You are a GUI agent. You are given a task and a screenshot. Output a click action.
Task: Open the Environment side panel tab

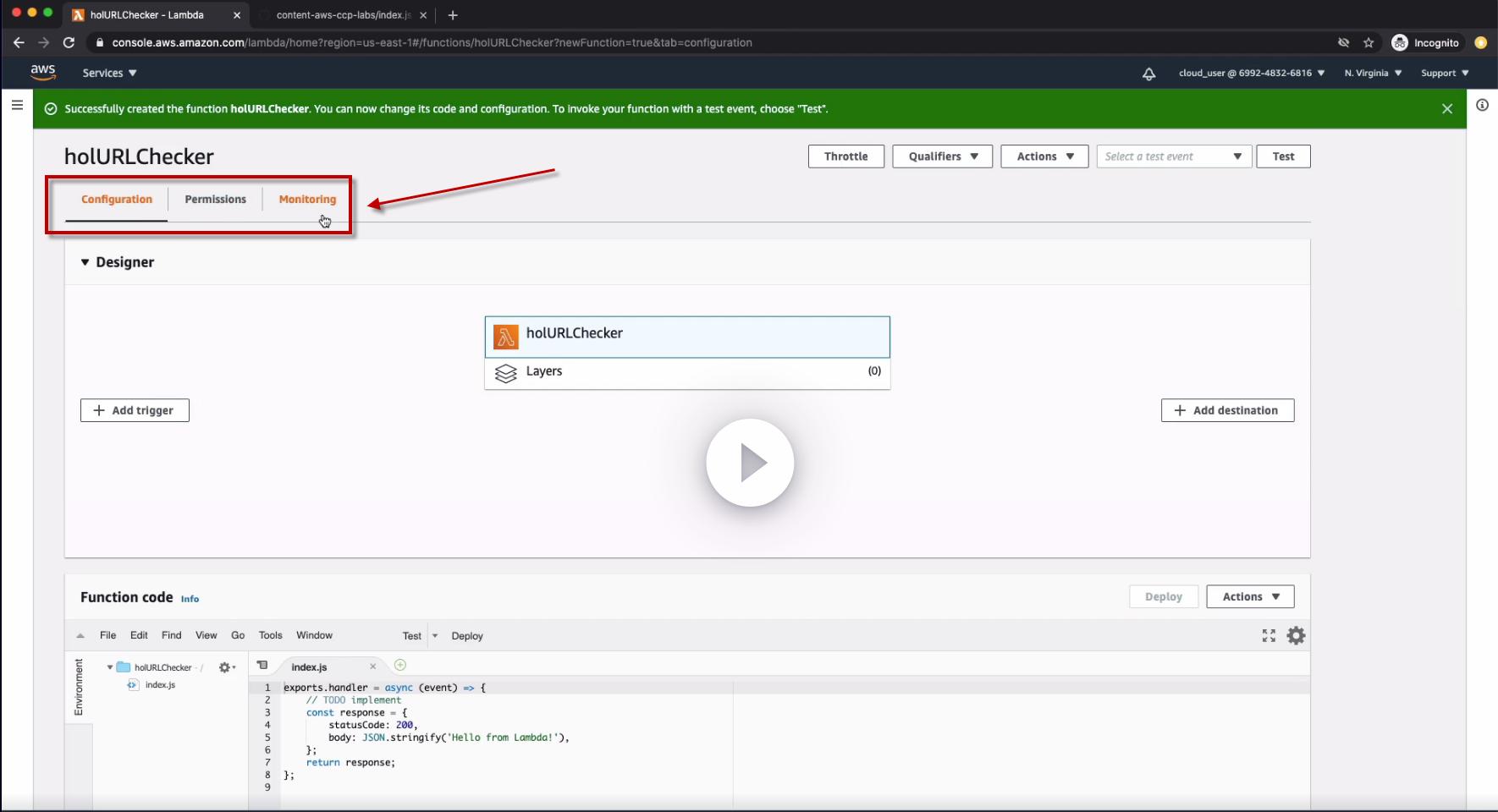click(x=79, y=687)
